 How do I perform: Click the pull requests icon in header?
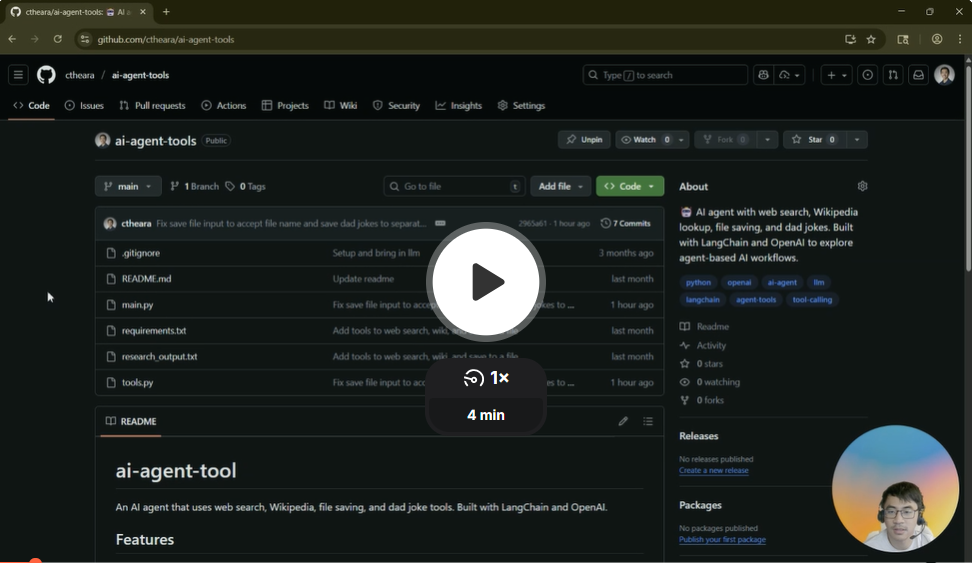tap(893, 75)
